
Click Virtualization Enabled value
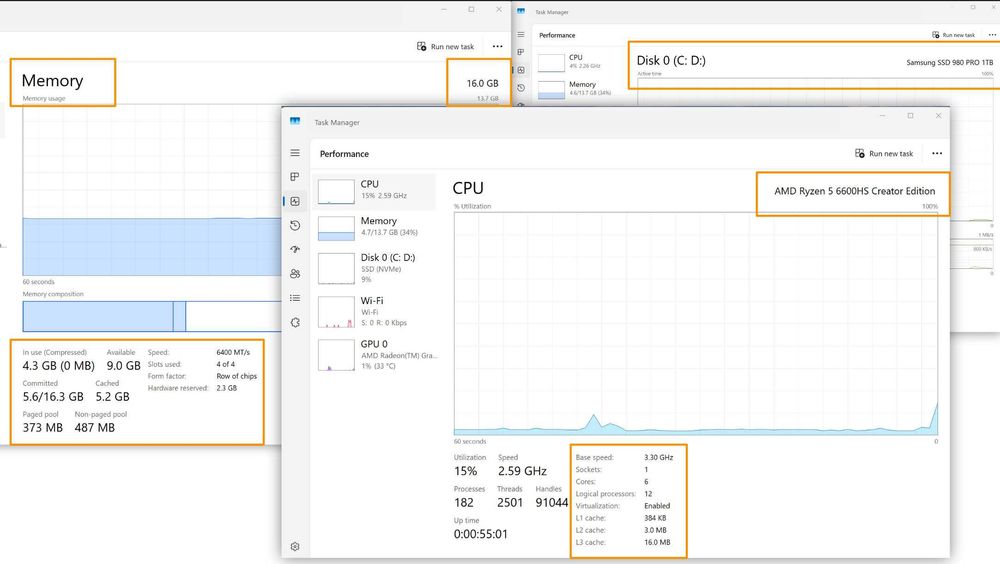click(x=657, y=506)
